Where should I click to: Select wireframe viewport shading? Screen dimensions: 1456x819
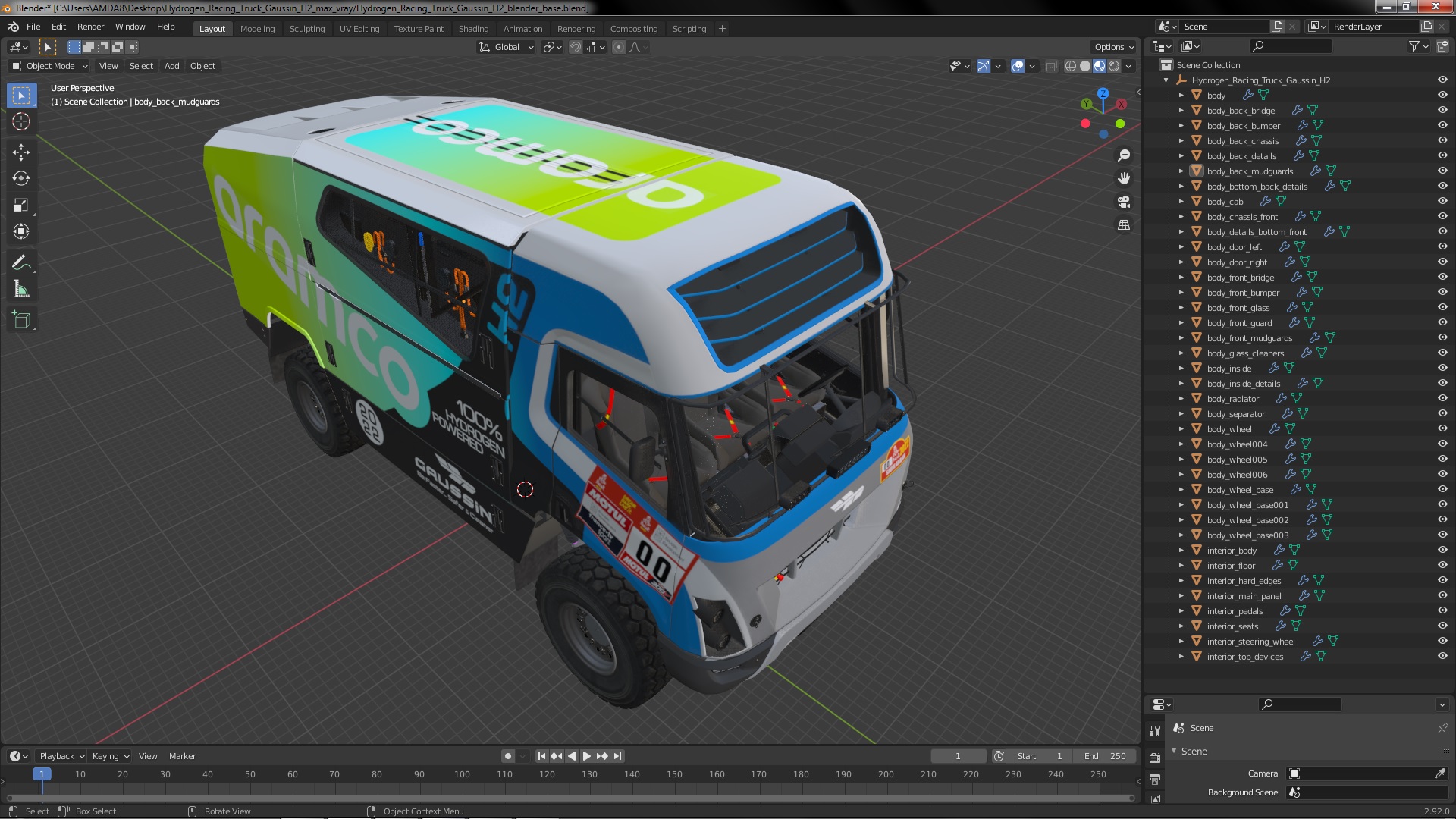(x=1071, y=66)
